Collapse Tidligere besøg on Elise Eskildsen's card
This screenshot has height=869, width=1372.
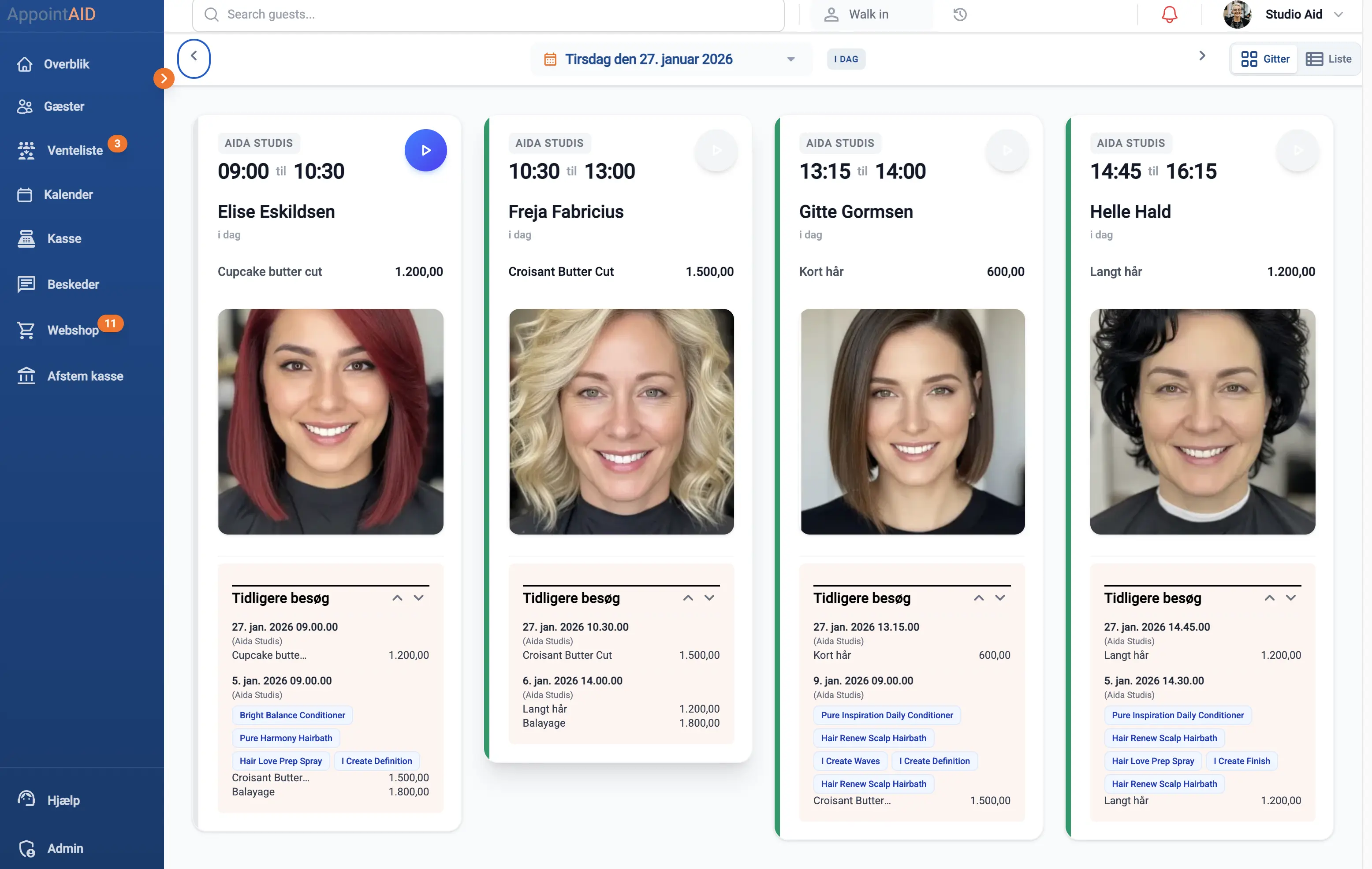point(398,598)
